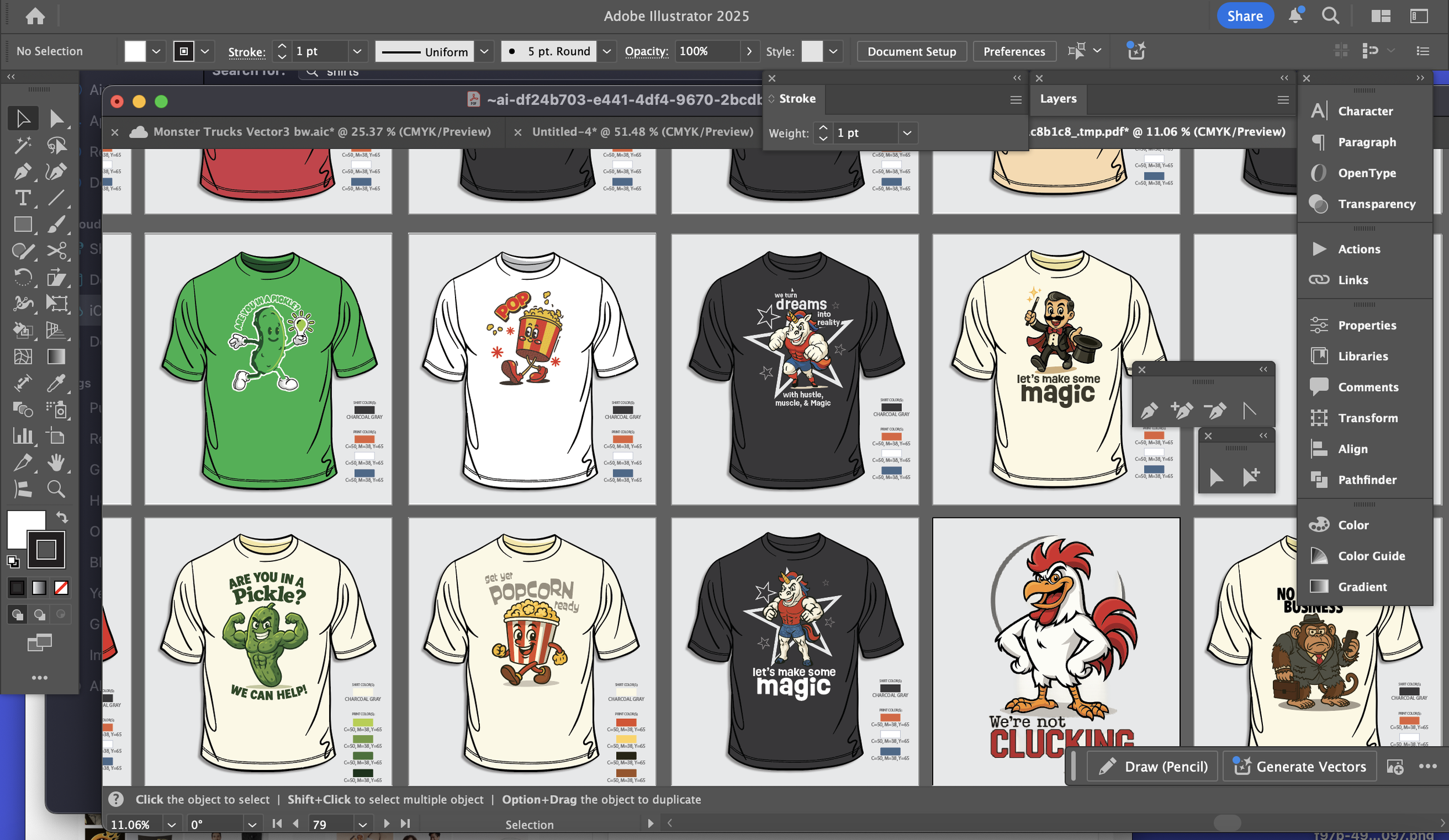Activate the Type tool
The image size is (1449, 840).
[23, 198]
